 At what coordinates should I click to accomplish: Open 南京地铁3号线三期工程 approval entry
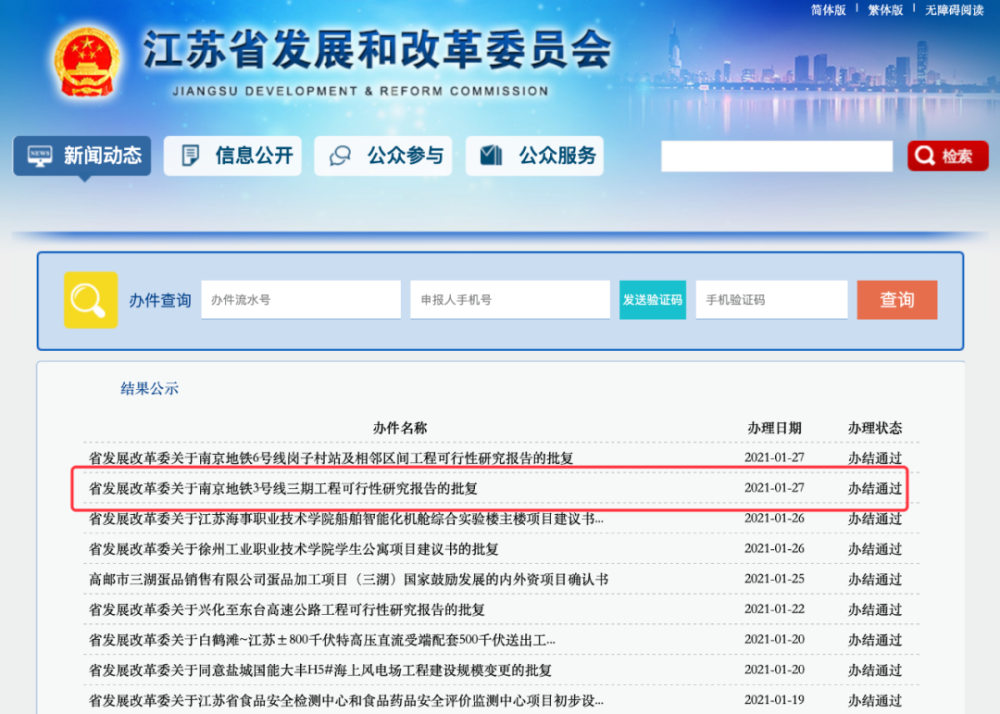pyautogui.click(x=284, y=489)
